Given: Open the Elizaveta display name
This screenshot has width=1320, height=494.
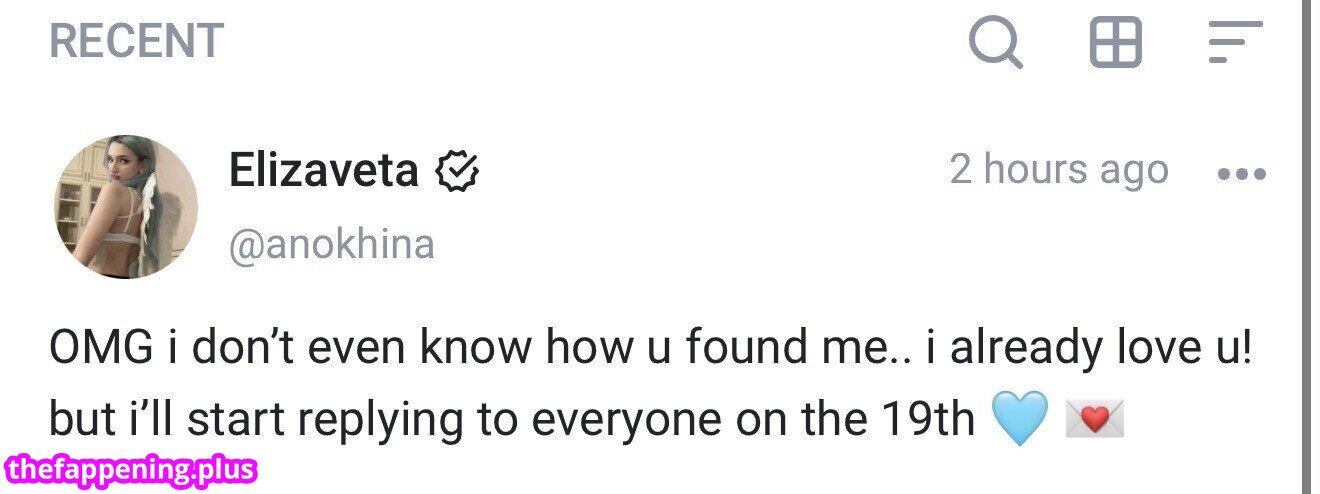Looking at the screenshot, I should pos(323,170).
